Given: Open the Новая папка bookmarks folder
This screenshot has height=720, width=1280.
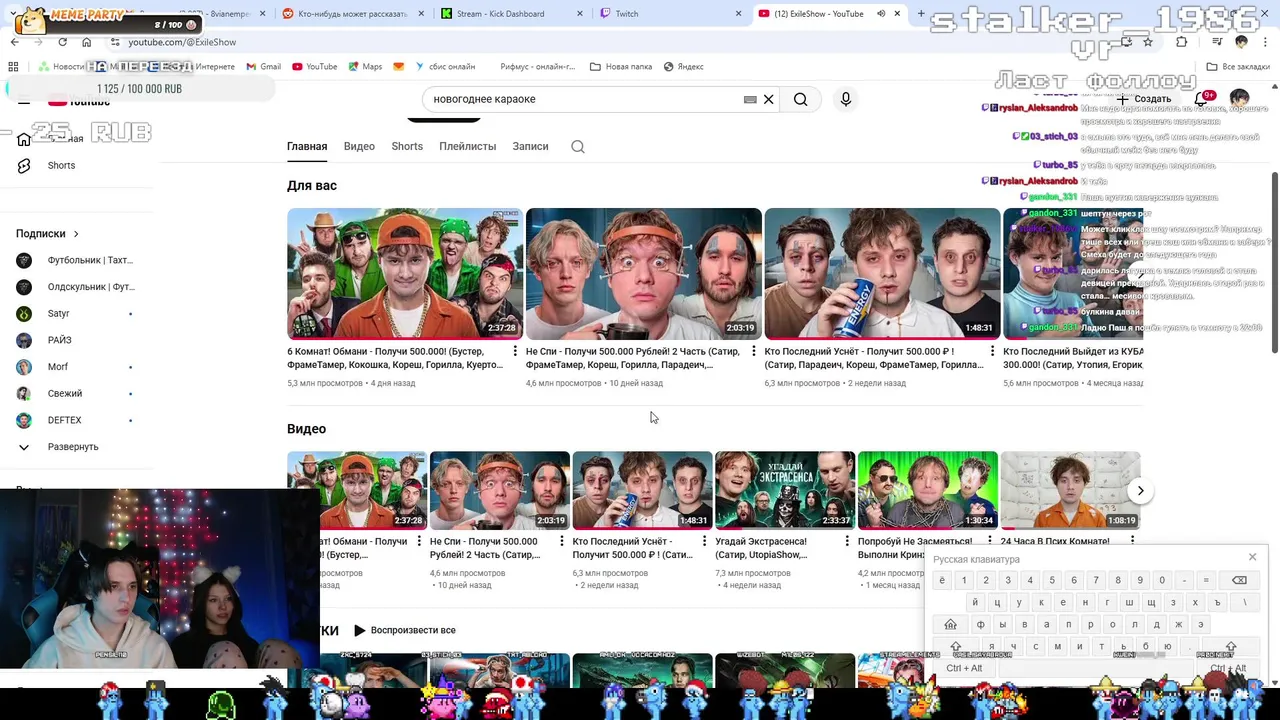Looking at the screenshot, I should (x=621, y=67).
